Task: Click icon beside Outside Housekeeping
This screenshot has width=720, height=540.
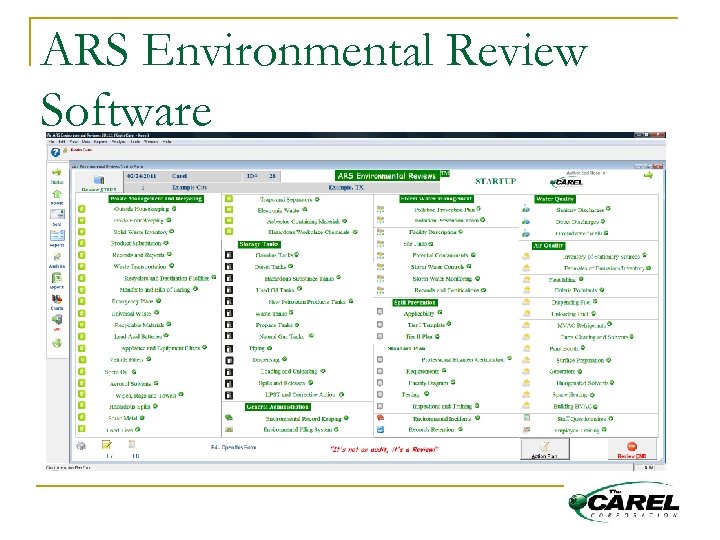Action: click(x=82, y=208)
